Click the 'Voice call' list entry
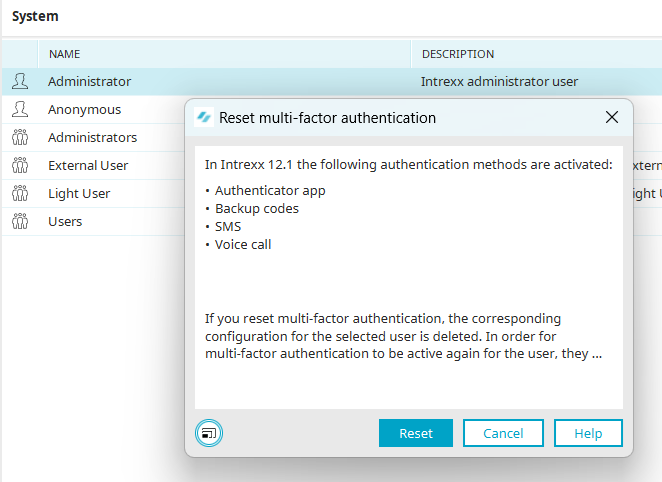This screenshot has height=482, width=662. (x=243, y=244)
